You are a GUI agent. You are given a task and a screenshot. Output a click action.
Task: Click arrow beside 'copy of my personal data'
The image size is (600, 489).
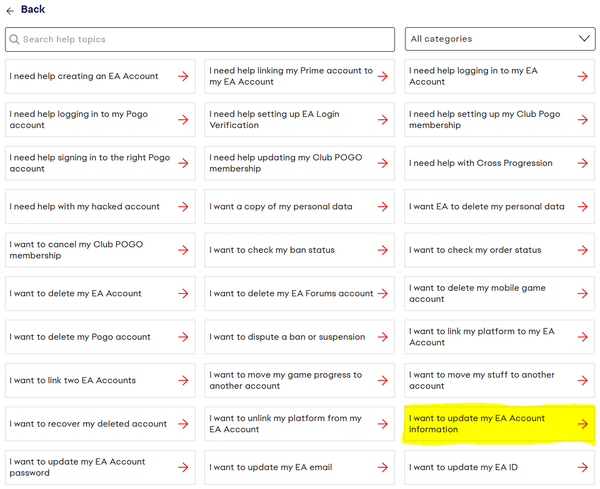coord(383,207)
